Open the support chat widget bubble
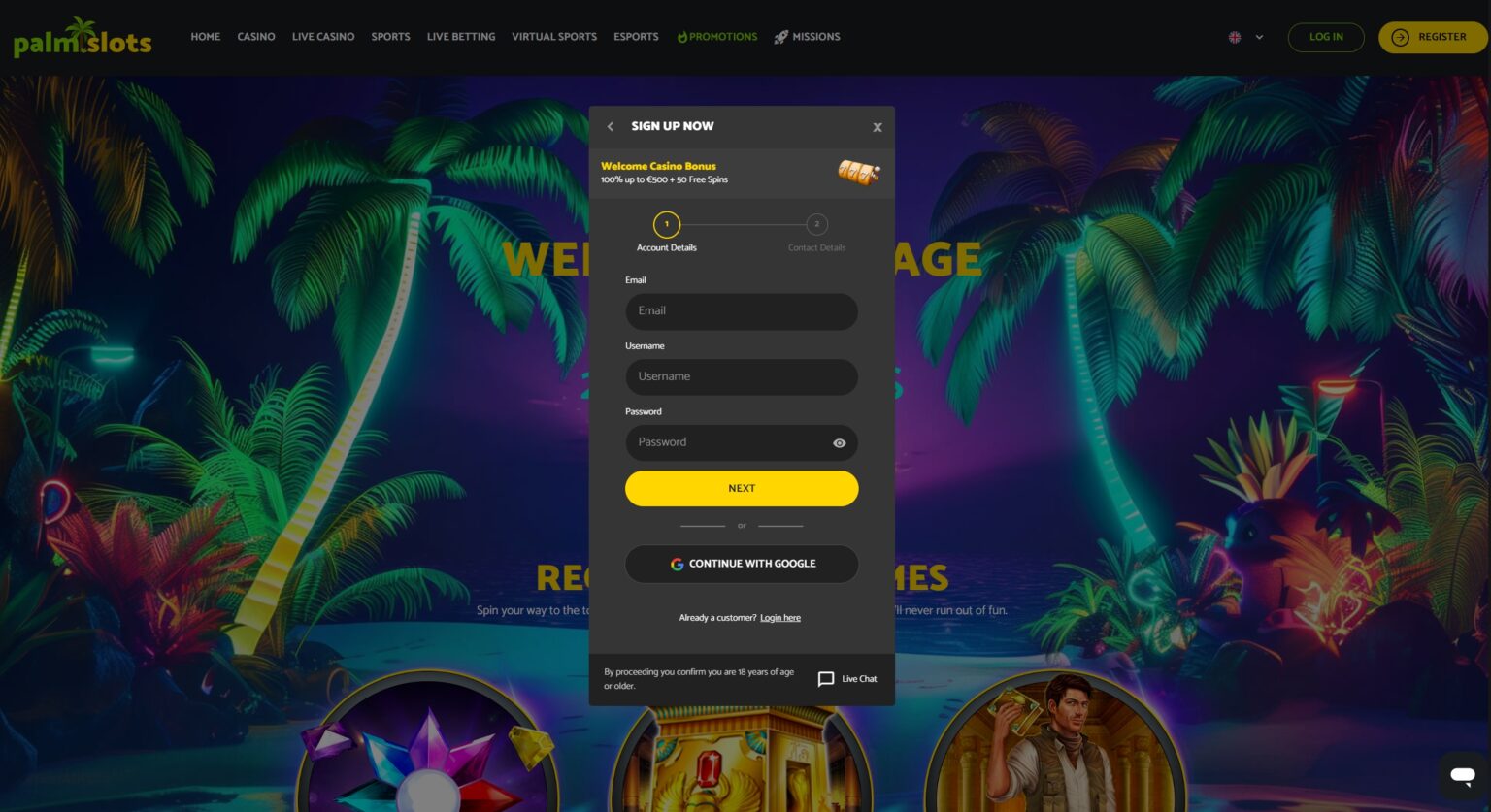 (1463, 775)
